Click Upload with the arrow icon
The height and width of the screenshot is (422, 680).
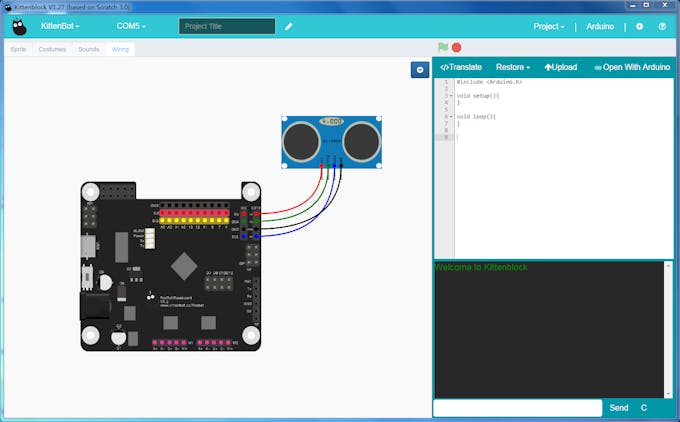click(x=560, y=67)
